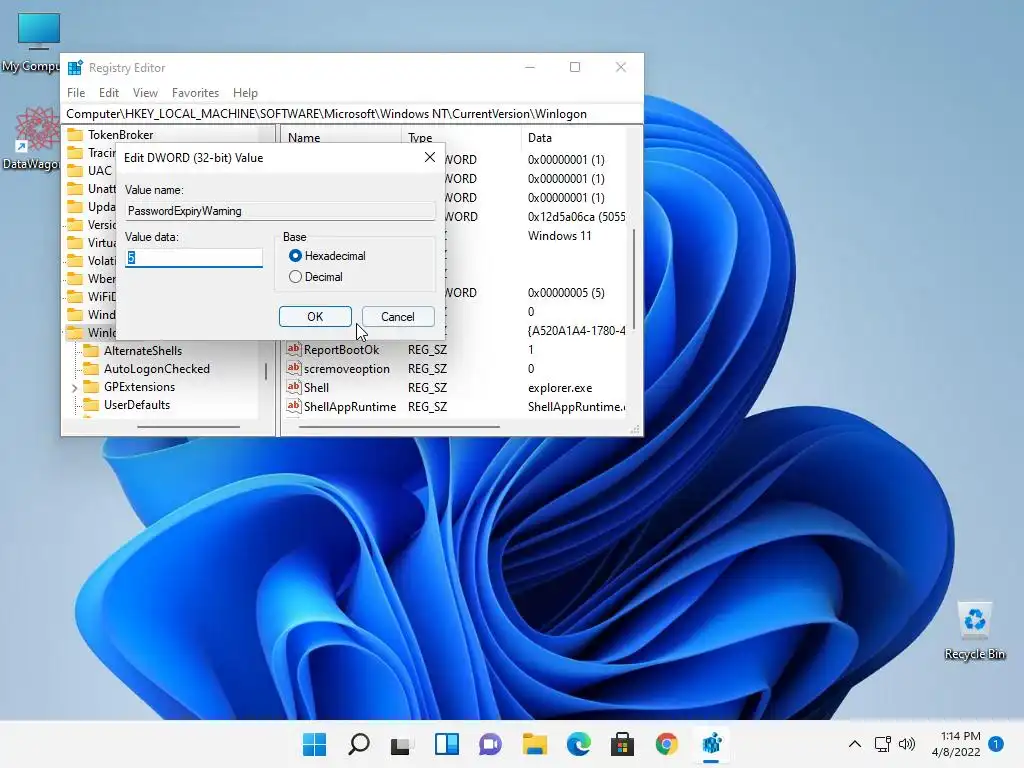Open the volume control in system tray
Screen dimensions: 1024x768
(907, 744)
